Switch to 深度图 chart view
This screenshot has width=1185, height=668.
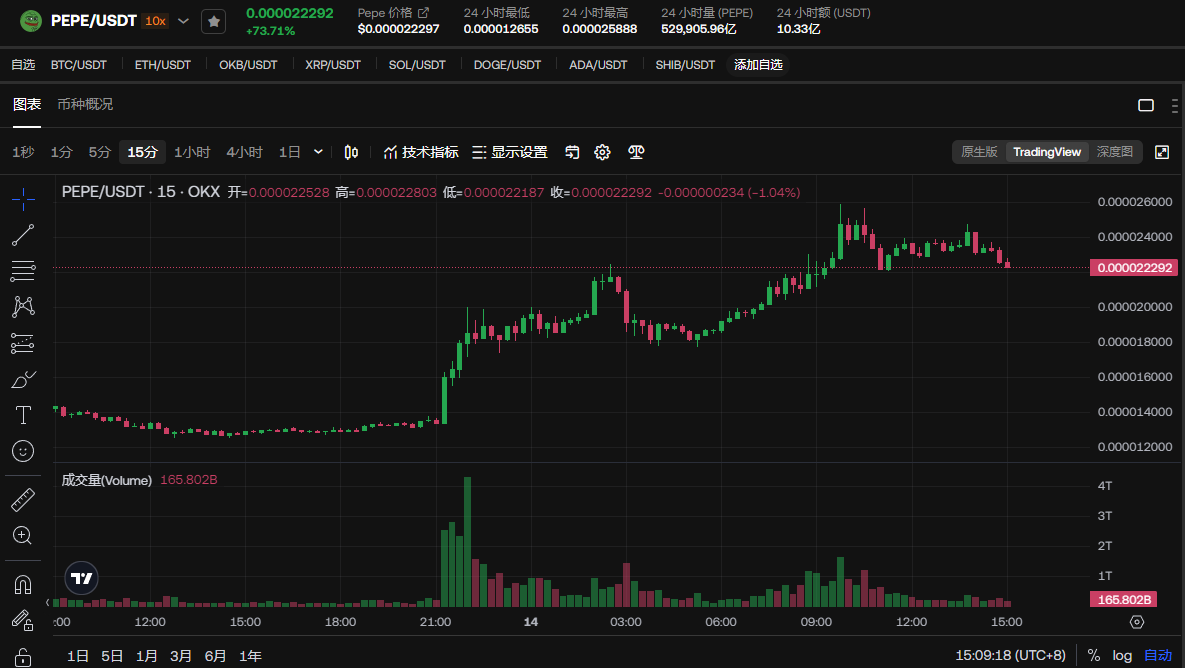coord(1114,152)
